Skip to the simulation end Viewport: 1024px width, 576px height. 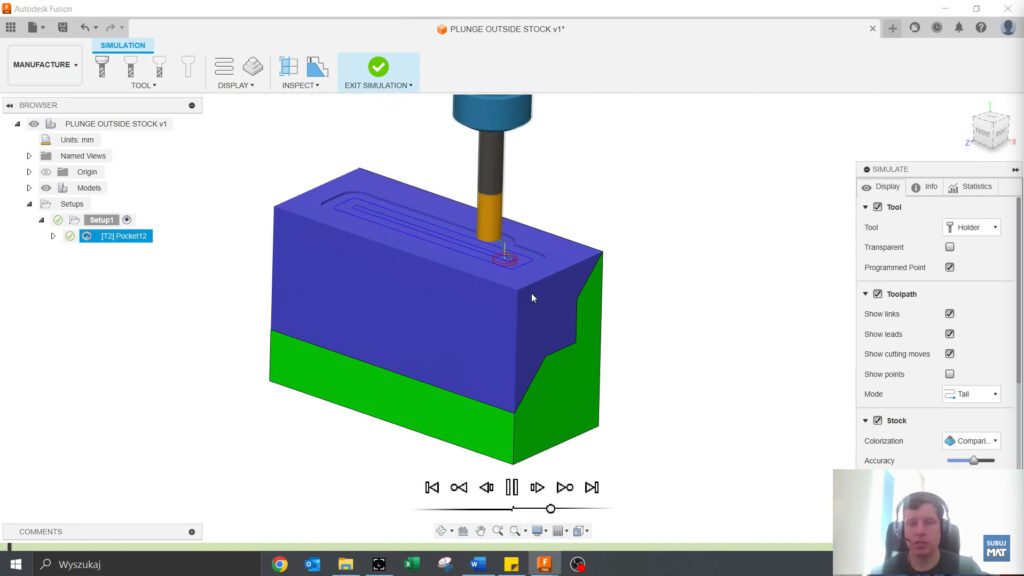(x=592, y=487)
